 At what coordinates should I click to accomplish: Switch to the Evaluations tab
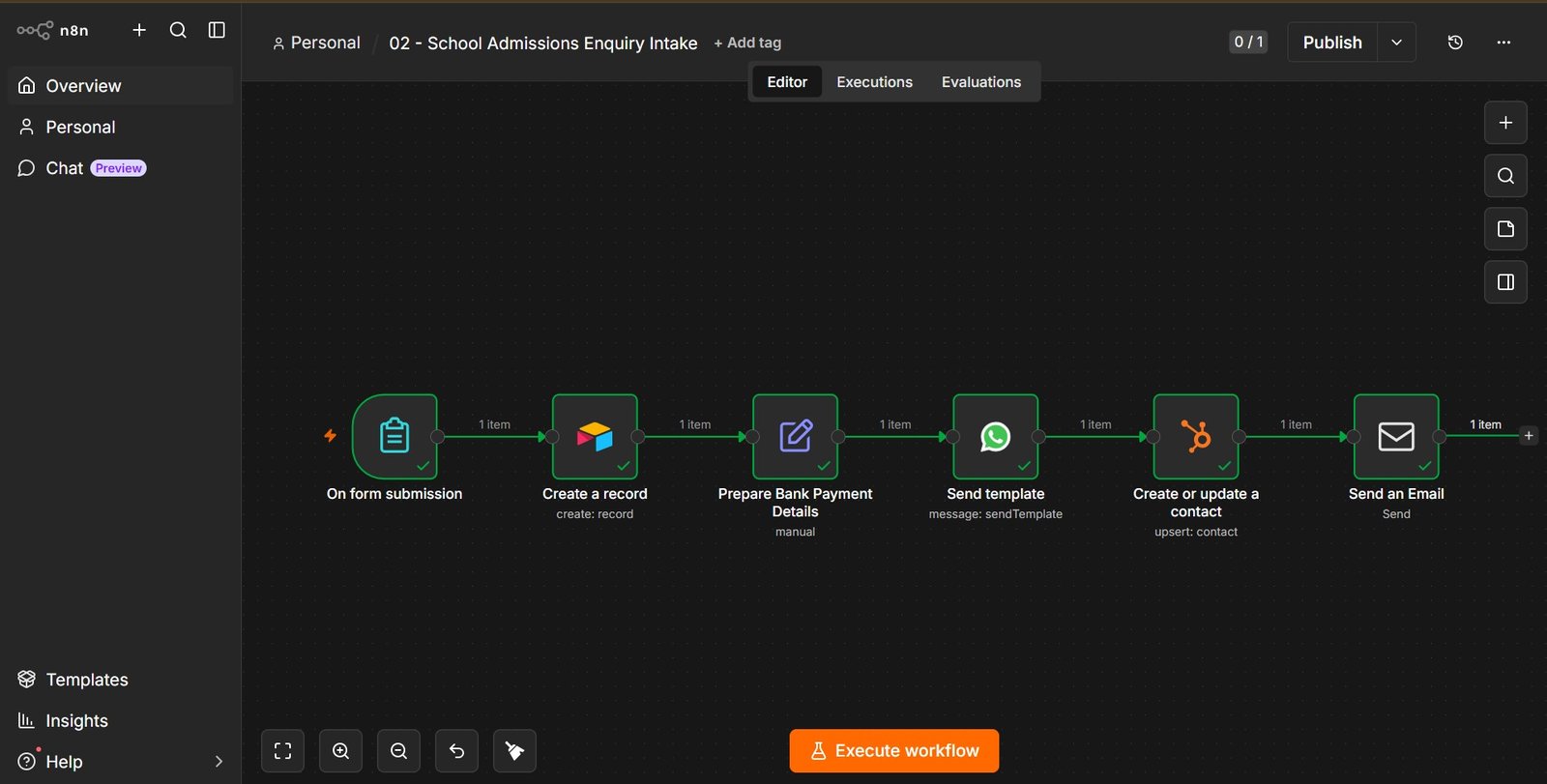point(981,82)
